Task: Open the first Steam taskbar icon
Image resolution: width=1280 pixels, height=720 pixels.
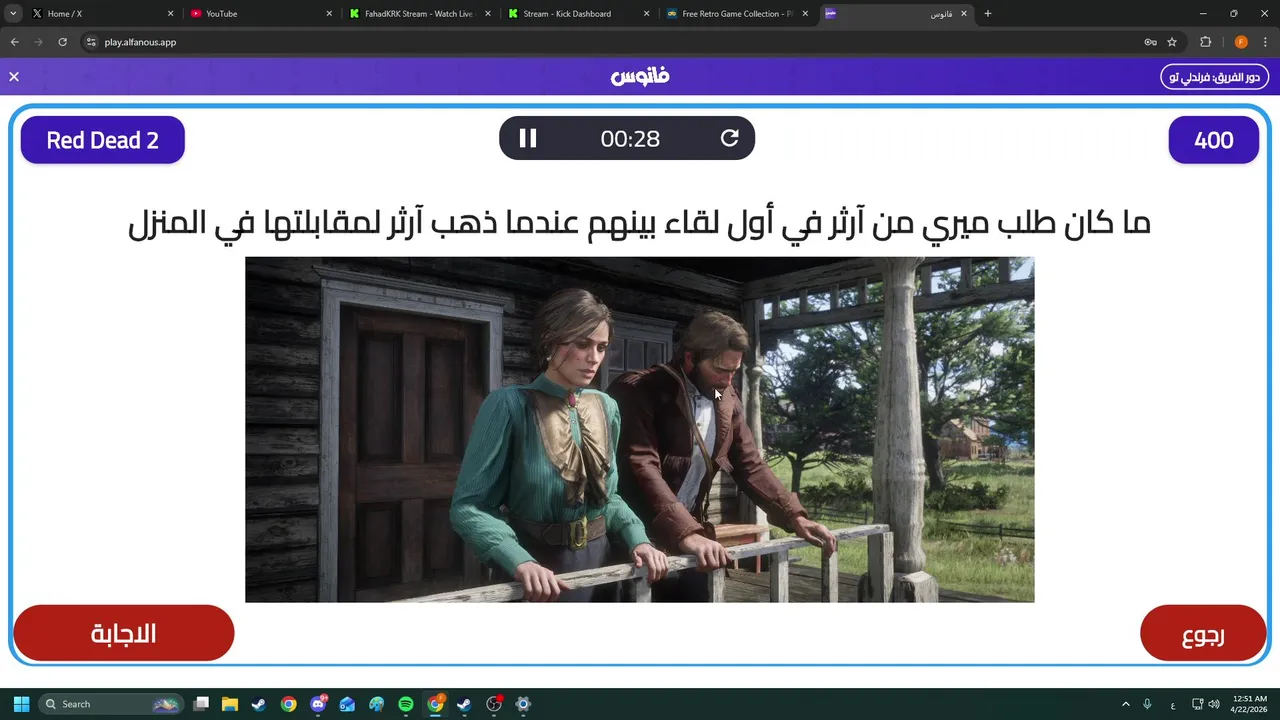Action: tap(259, 704)
